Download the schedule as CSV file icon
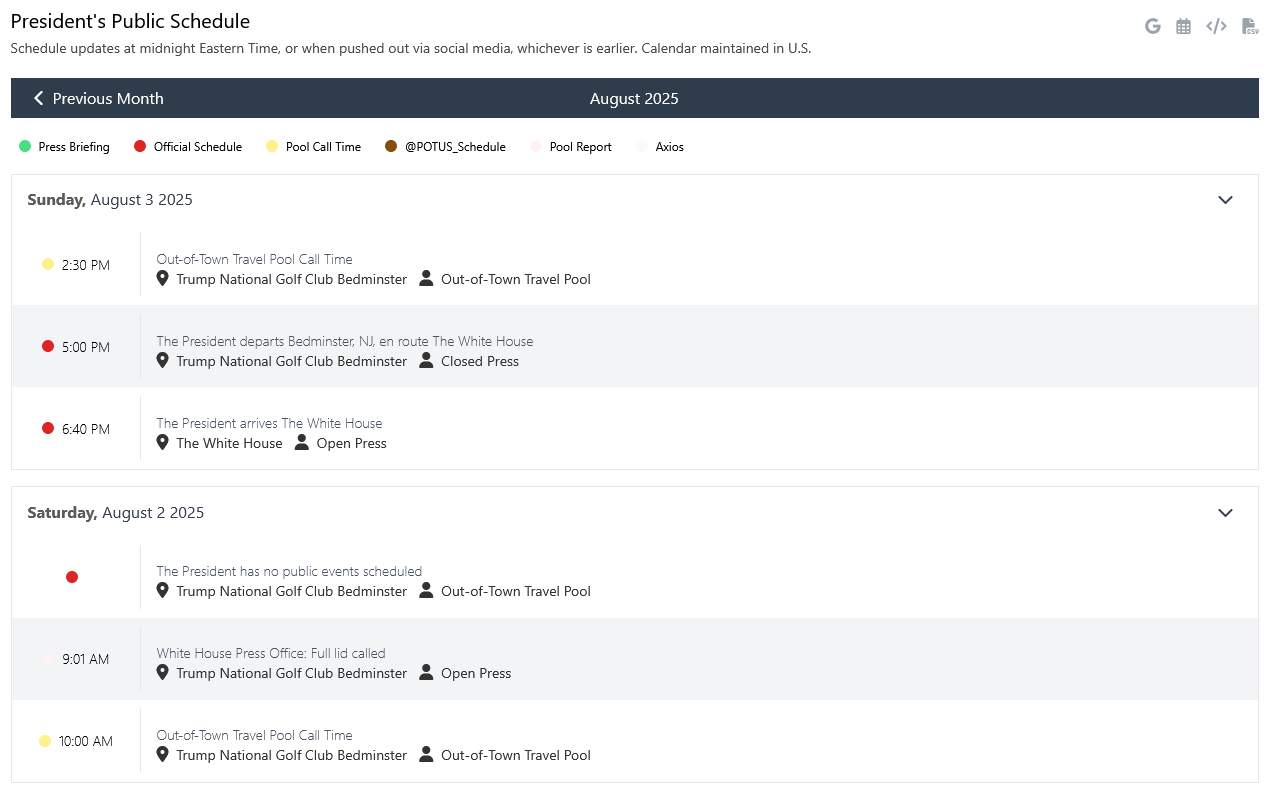Image resolution: width=1266 pixels, height=792 pixels. [x=1249, y=27]
